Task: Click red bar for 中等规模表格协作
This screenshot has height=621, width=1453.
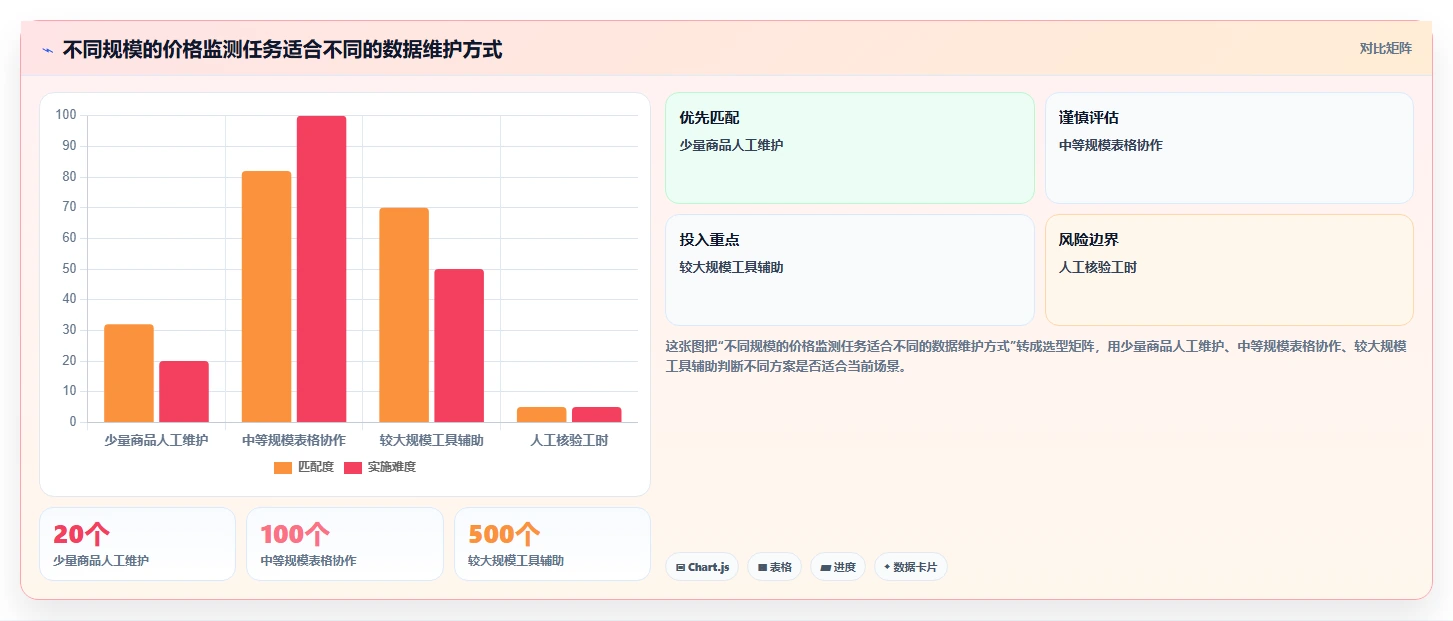Action: click(x=321, y=269)
